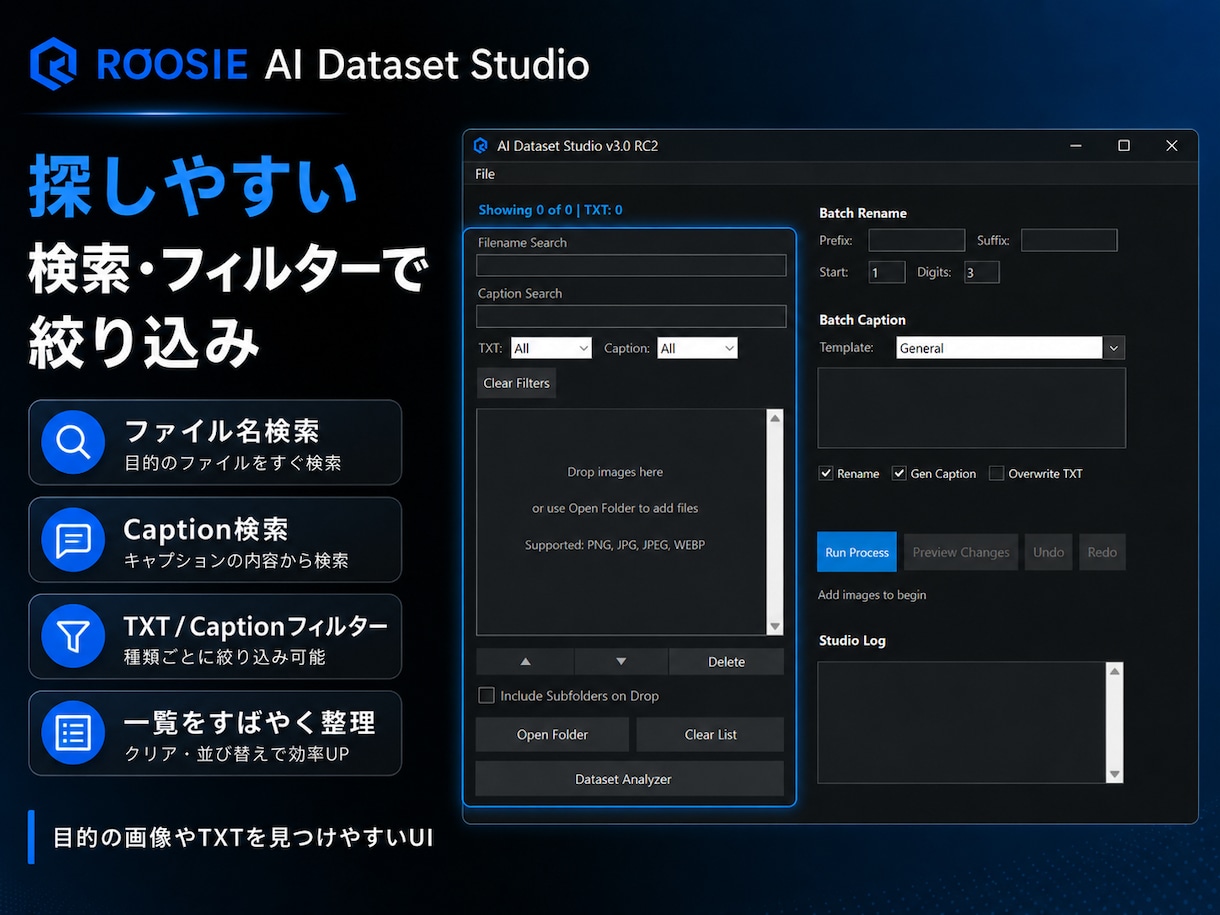Click the magnifier icon for ファイル名検索
This screenshot has height=915, width=1220.
point(73,442)
